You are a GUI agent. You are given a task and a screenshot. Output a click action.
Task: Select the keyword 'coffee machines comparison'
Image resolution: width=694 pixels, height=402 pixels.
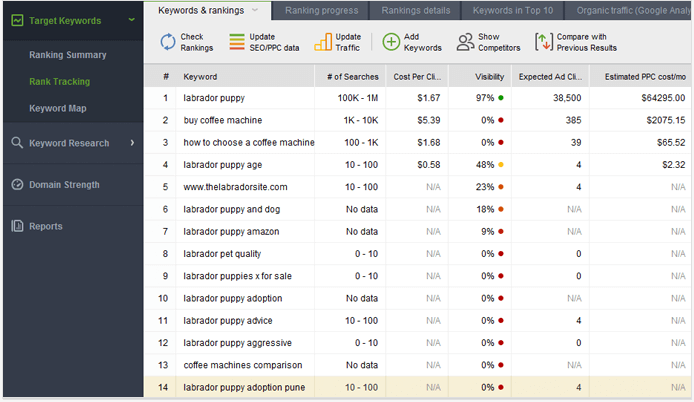point(243,365)
